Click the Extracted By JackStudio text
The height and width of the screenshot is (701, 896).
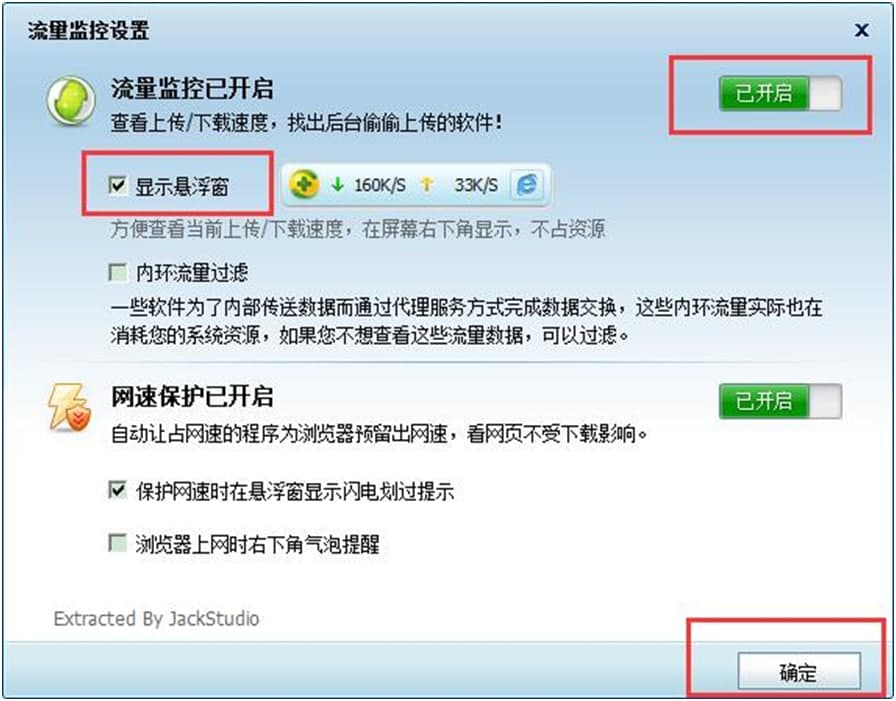point(157,618)
